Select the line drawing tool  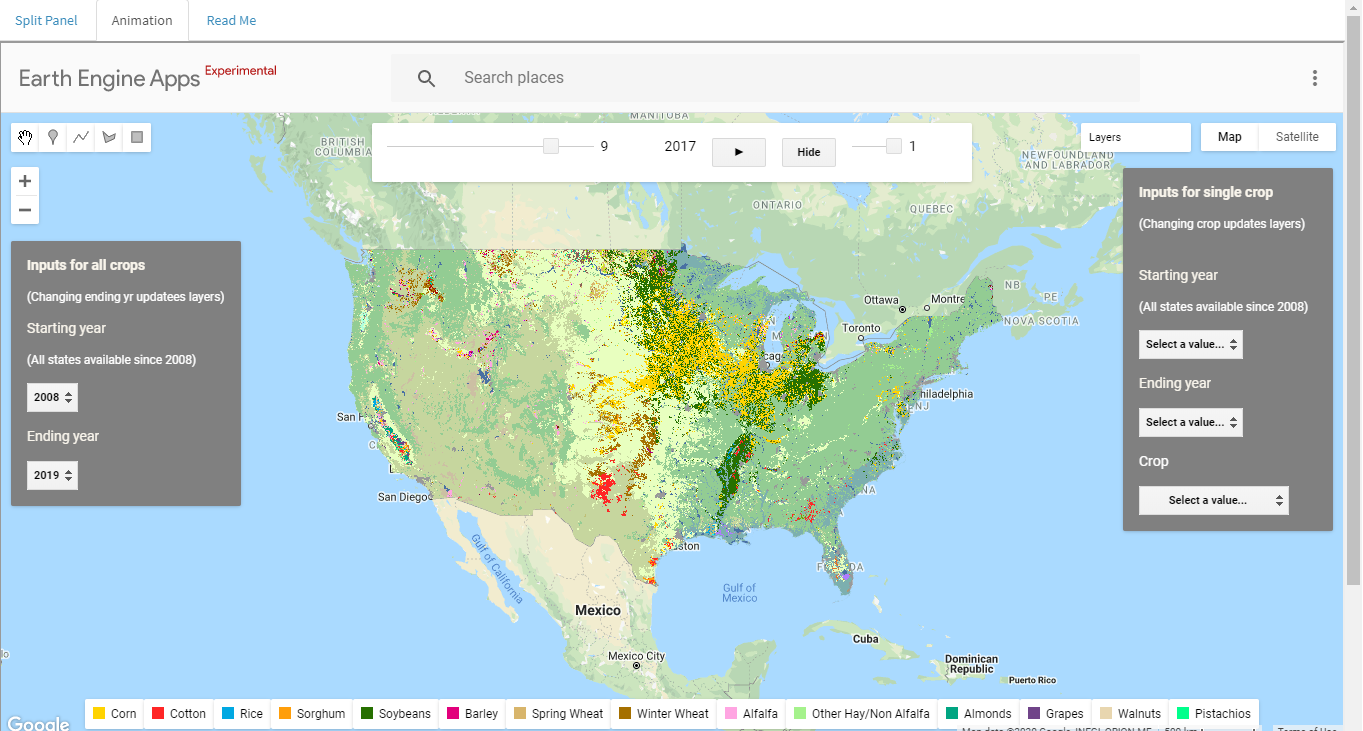point(81,138)
